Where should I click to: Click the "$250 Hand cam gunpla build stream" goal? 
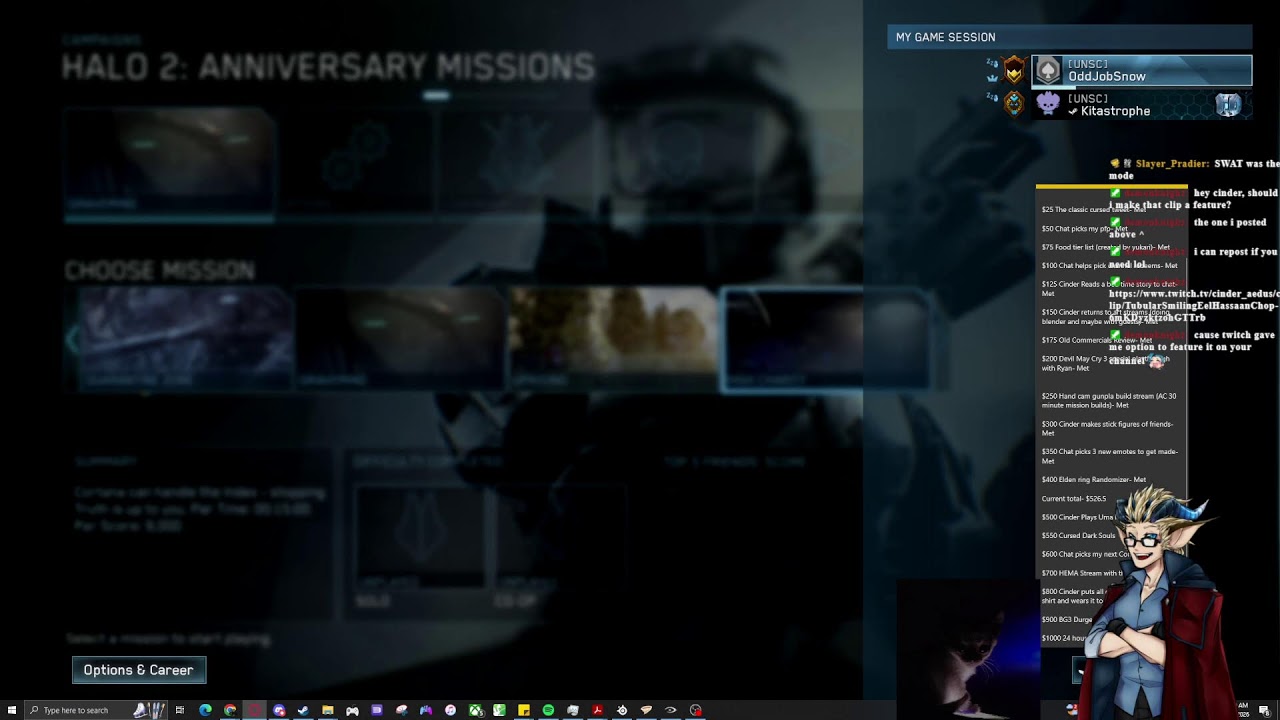click(1109, 400)
